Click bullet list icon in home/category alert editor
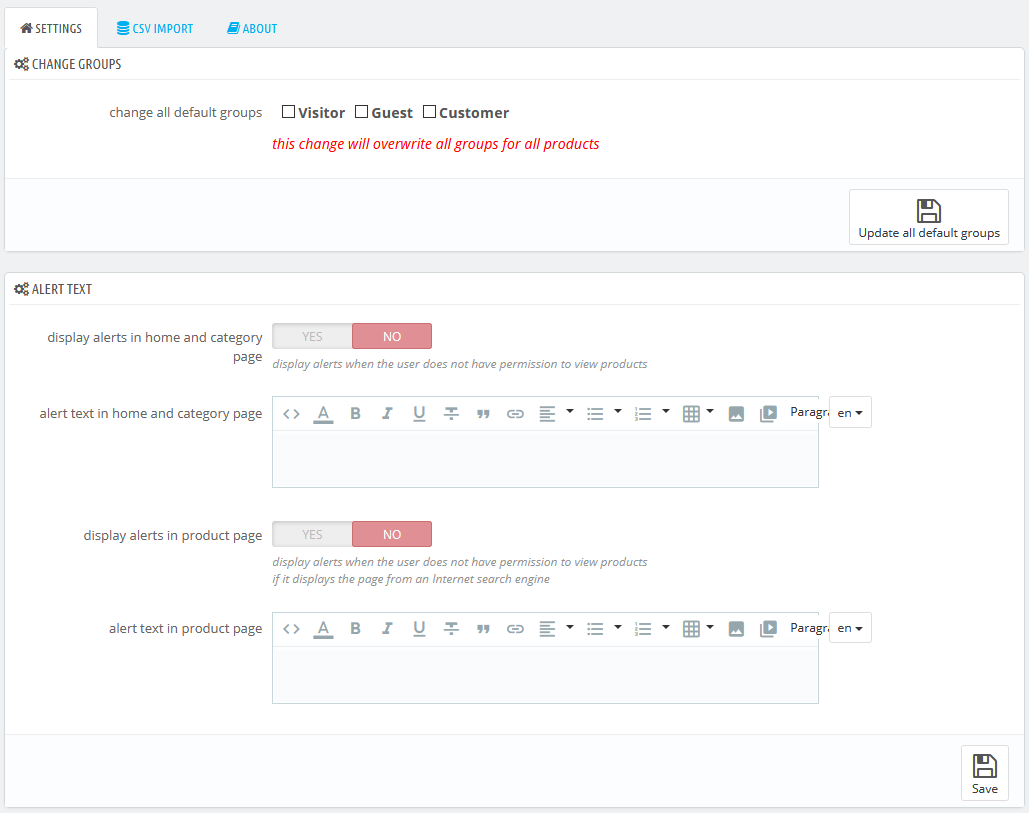1029x813 pixels. [x=595, y=413]
